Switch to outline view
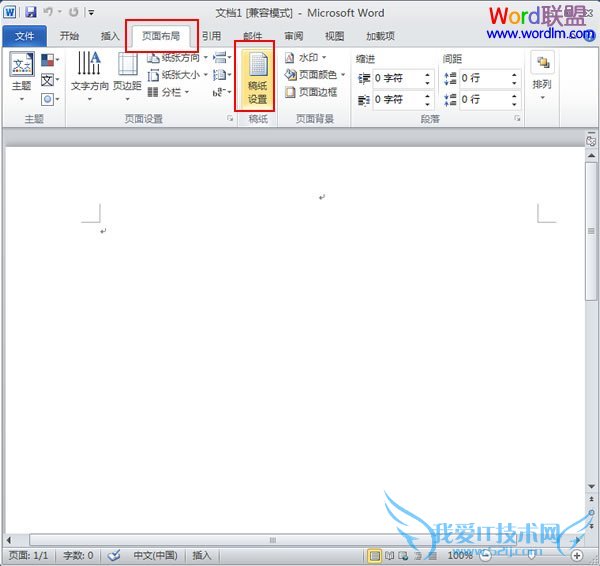600x566 pixels. click(418, 556)
